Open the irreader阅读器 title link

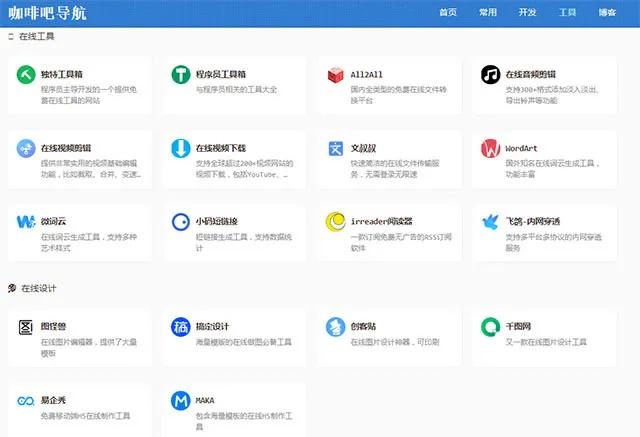[x=382, y=222]
